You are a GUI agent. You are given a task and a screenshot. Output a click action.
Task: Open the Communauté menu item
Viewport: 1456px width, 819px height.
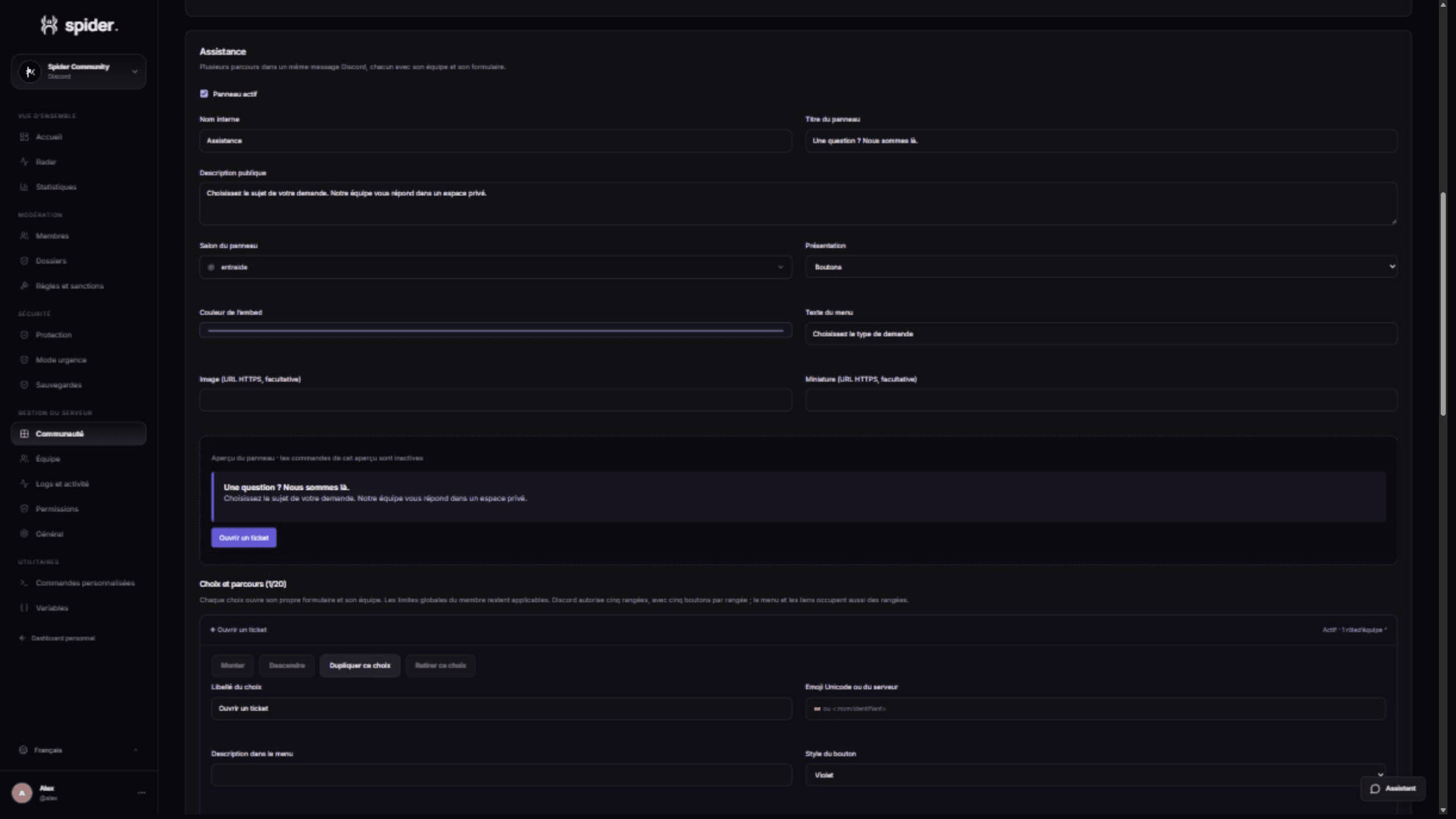click(x=78, y=433)
